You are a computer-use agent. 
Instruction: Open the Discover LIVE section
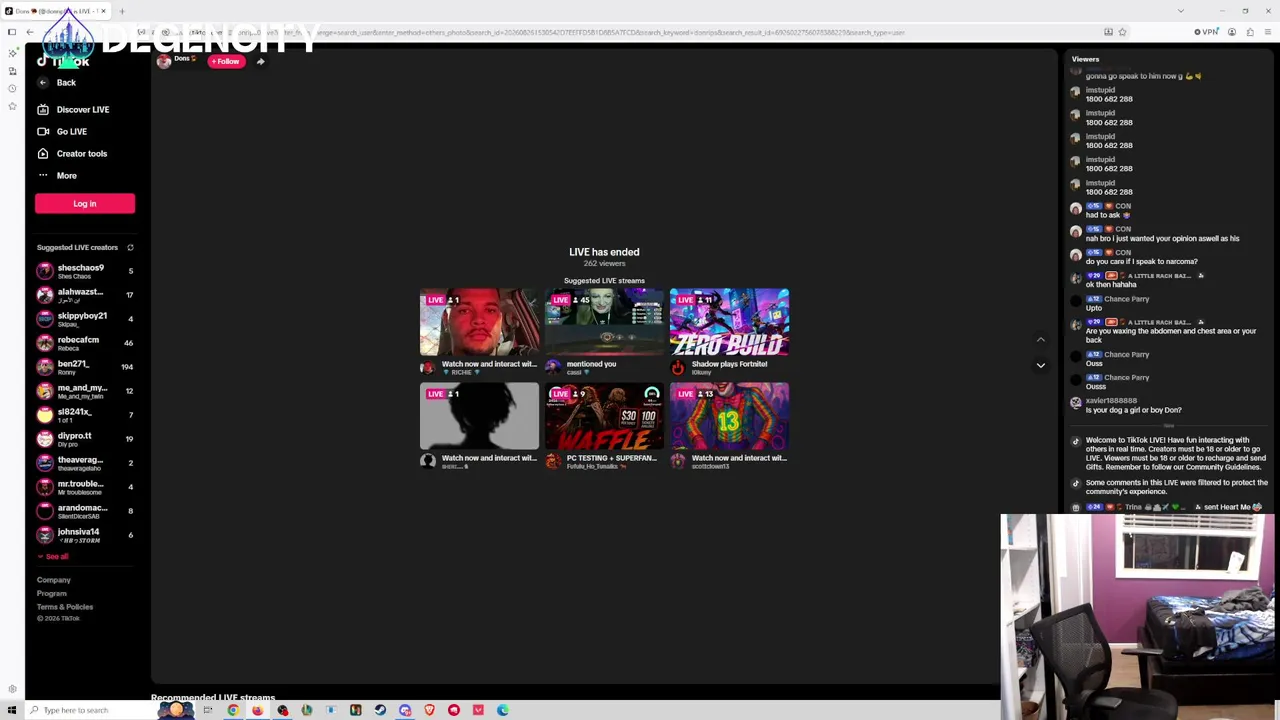73,110
